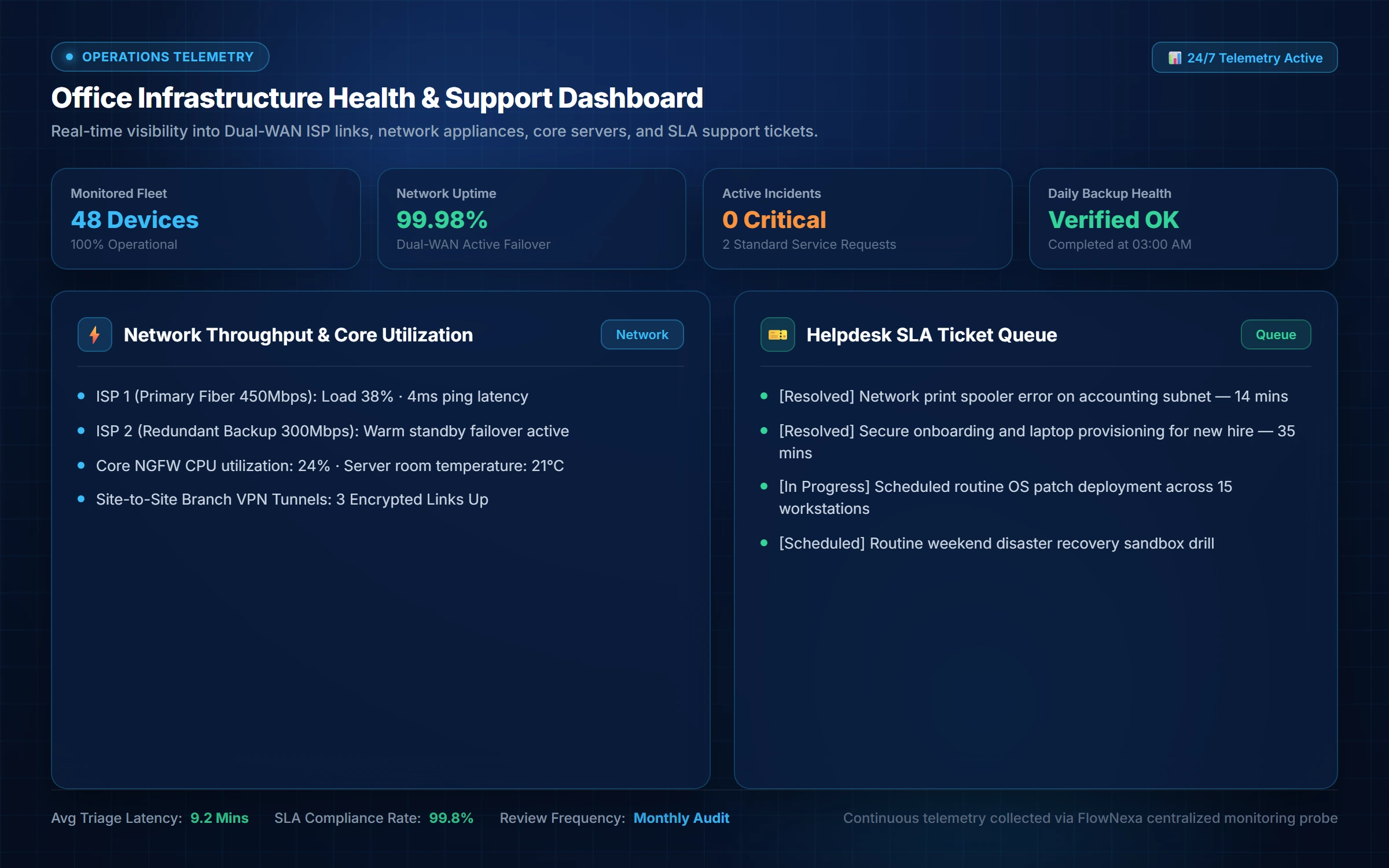
Task: Select the ISP 2 Redundant Backup line
Action: (332, 431)
